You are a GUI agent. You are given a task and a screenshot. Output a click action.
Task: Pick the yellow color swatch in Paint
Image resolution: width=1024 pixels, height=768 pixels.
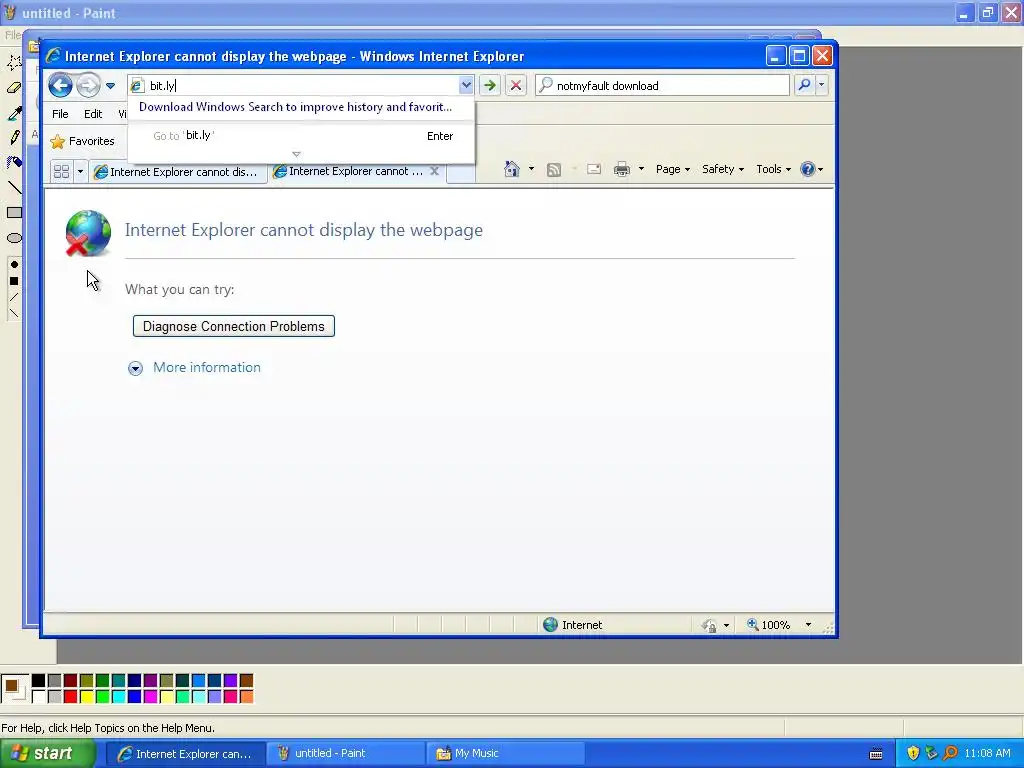(x=86, y=697)
